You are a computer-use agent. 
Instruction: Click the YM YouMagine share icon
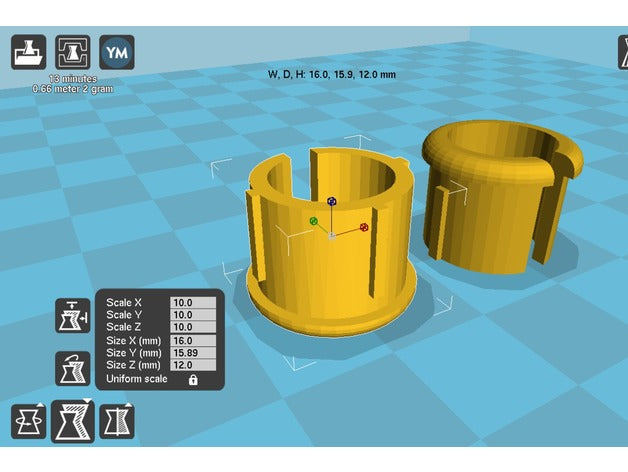(117, 52)
